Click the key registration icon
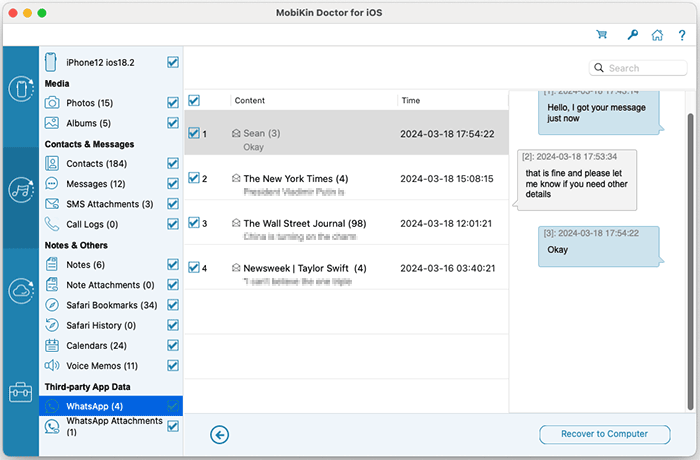Image resolution: width=700 pixels, height=460 pixels. 632,34
